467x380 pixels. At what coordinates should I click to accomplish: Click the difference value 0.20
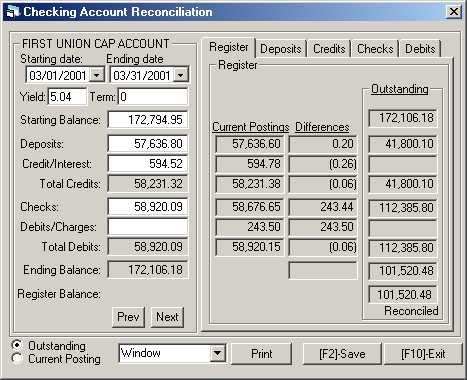point(323,144)
